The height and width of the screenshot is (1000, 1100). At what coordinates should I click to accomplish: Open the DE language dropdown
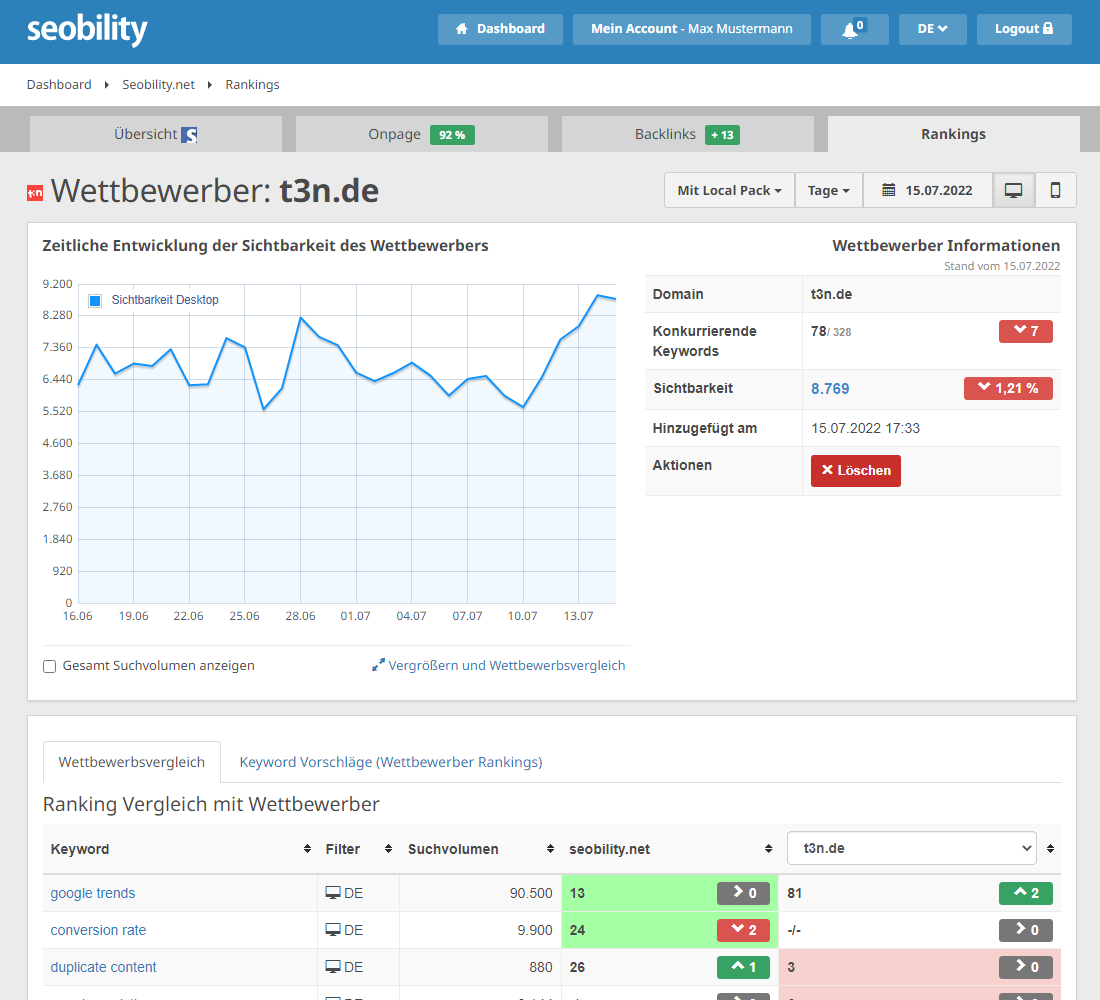pos(932,29)
